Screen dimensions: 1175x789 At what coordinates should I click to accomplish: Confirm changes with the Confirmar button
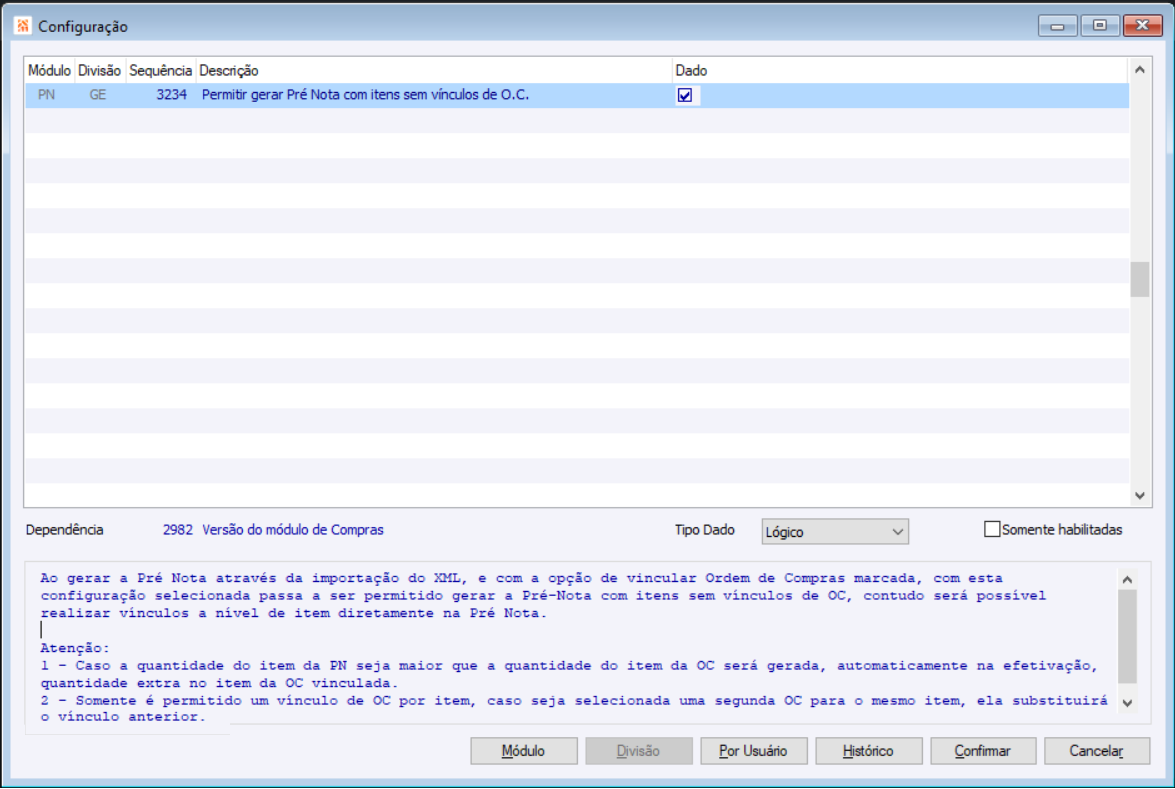(983, 751)
